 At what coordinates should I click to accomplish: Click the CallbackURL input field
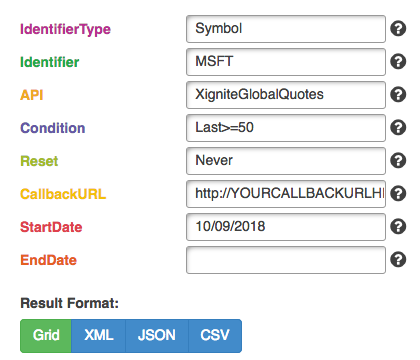pos(286,194)
